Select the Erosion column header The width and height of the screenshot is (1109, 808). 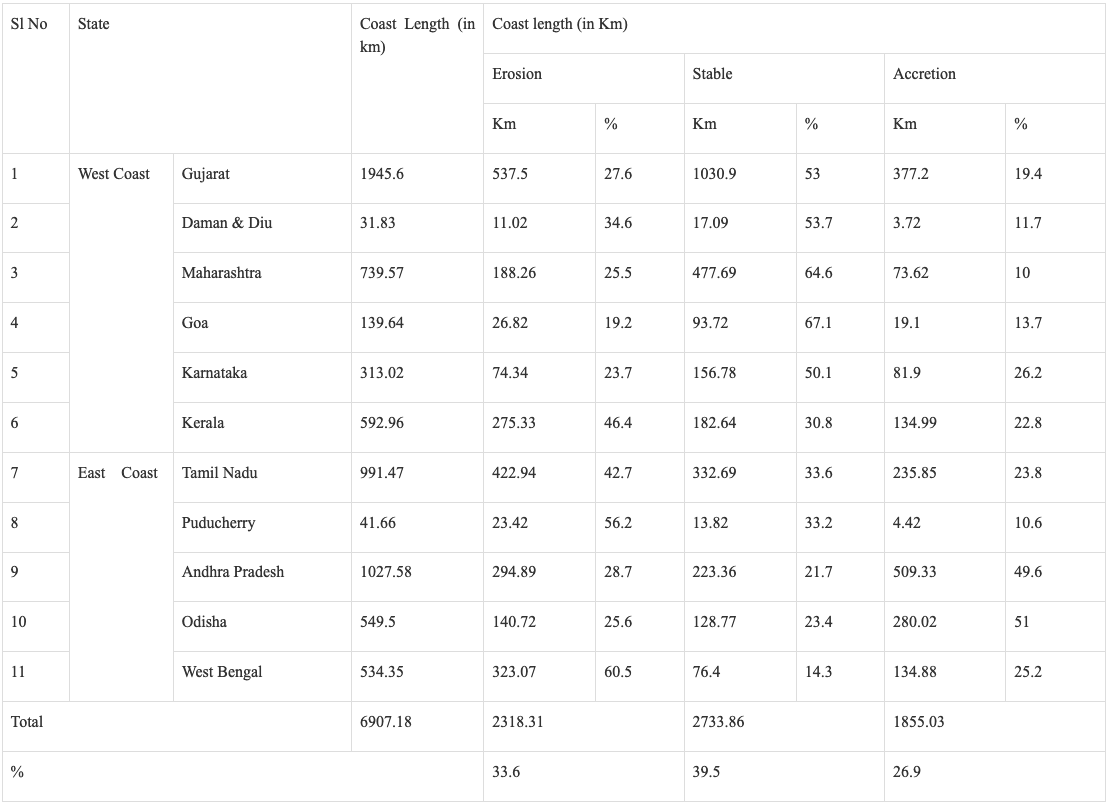click(x=517, y=74)
